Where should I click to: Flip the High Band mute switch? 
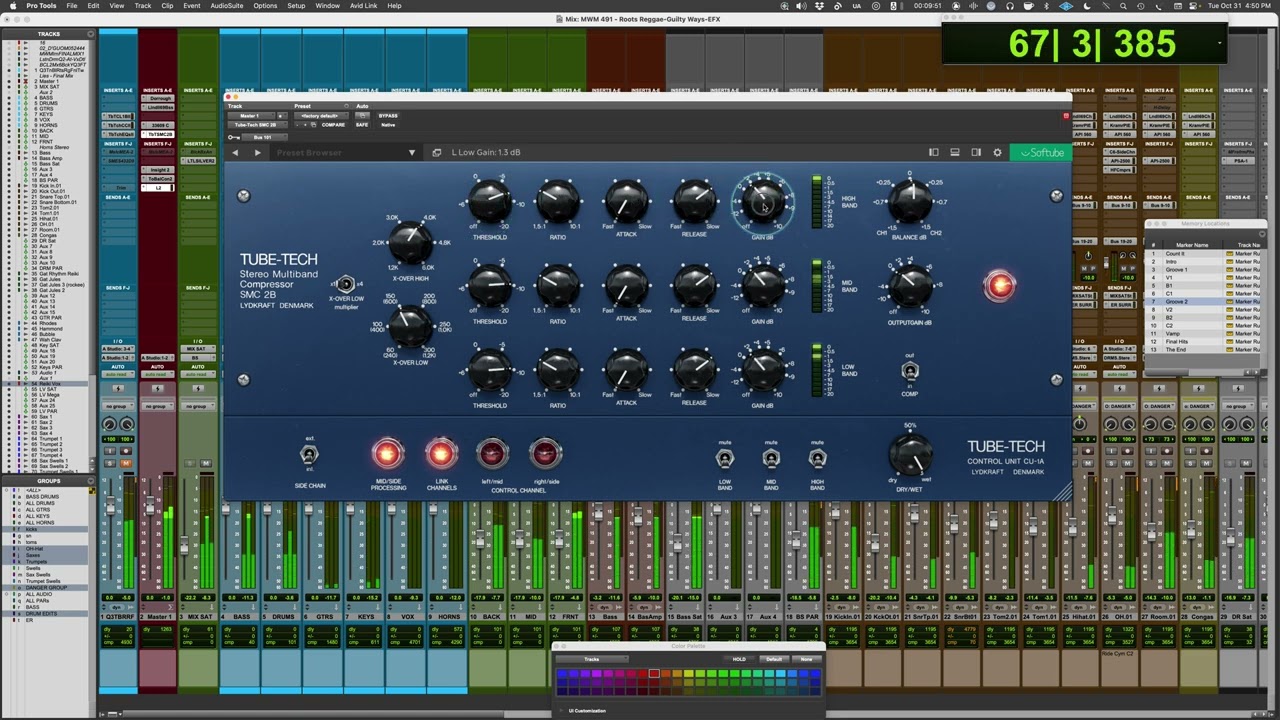coord(817,459)
